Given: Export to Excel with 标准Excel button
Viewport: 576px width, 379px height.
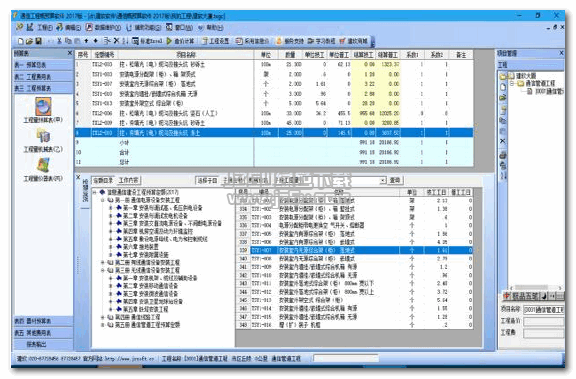Looking at the screenshot, I should 147,41.
